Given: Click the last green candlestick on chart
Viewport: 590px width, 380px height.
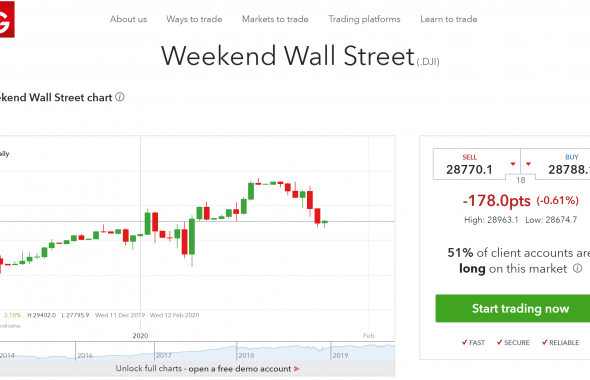Looking at the screenshot, I should (325, 222).
